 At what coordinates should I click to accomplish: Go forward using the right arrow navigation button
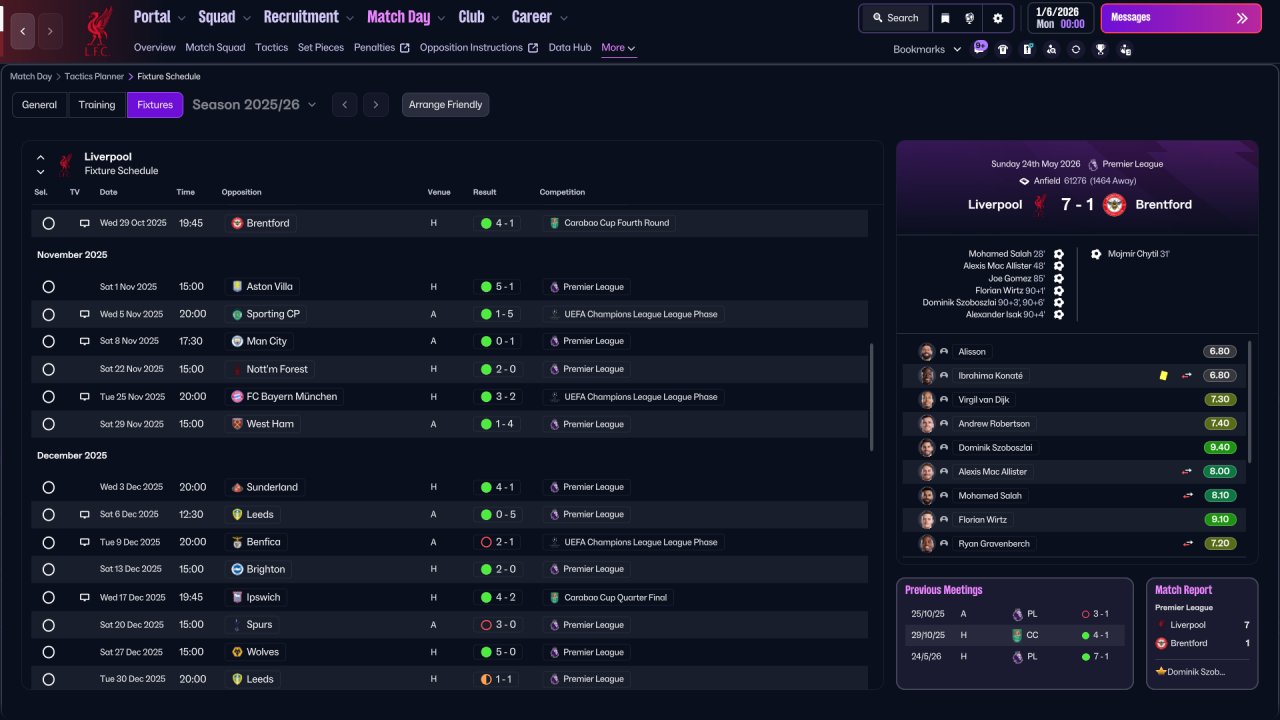pos(50,31)
